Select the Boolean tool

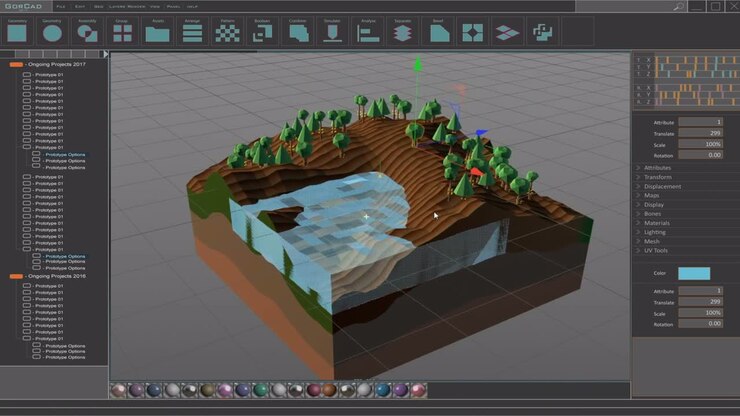tap(262, 33)
